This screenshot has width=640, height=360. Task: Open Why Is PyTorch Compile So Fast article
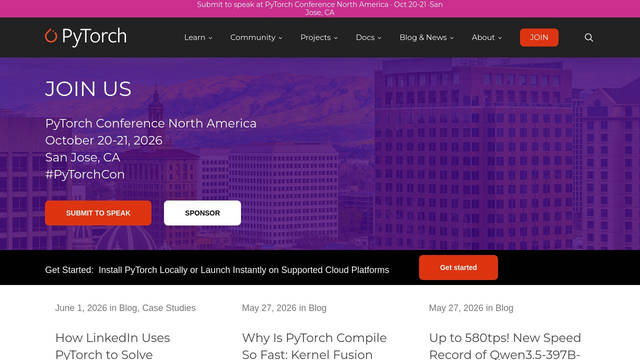(x=314, y=346)
